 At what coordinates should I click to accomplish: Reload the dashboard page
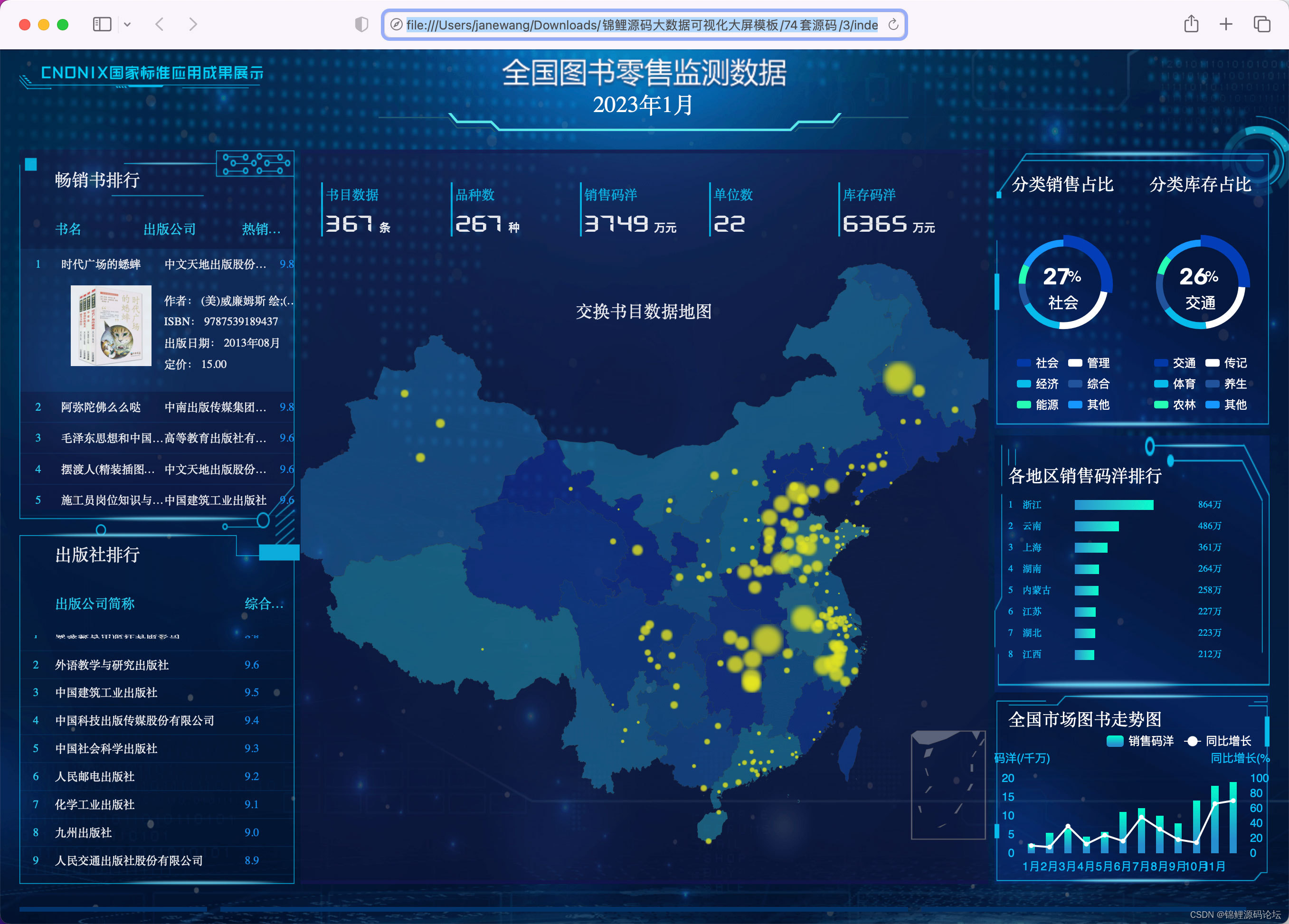coord(893,25)
